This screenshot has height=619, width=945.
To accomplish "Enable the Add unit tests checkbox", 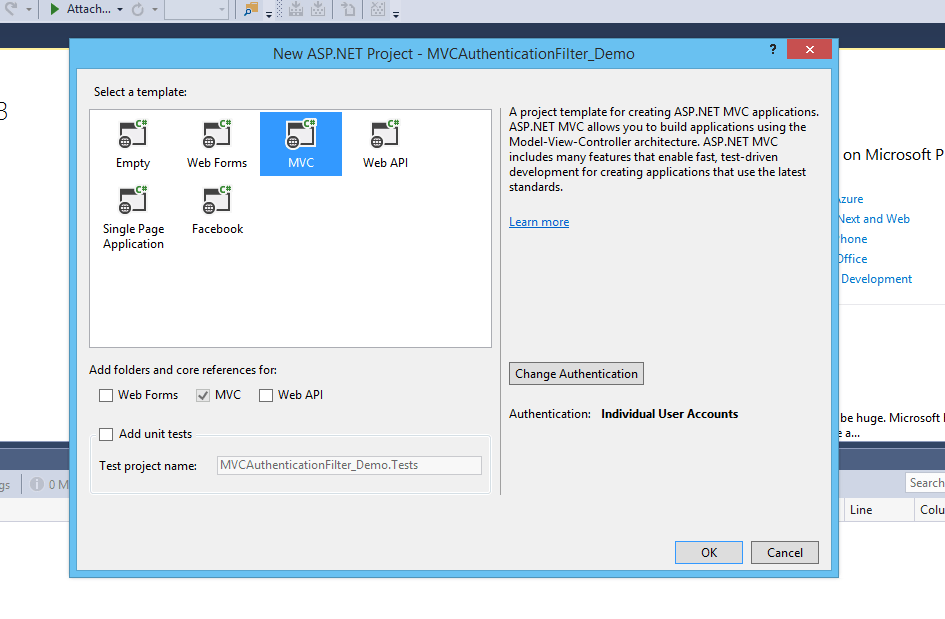I will point(106,433).
